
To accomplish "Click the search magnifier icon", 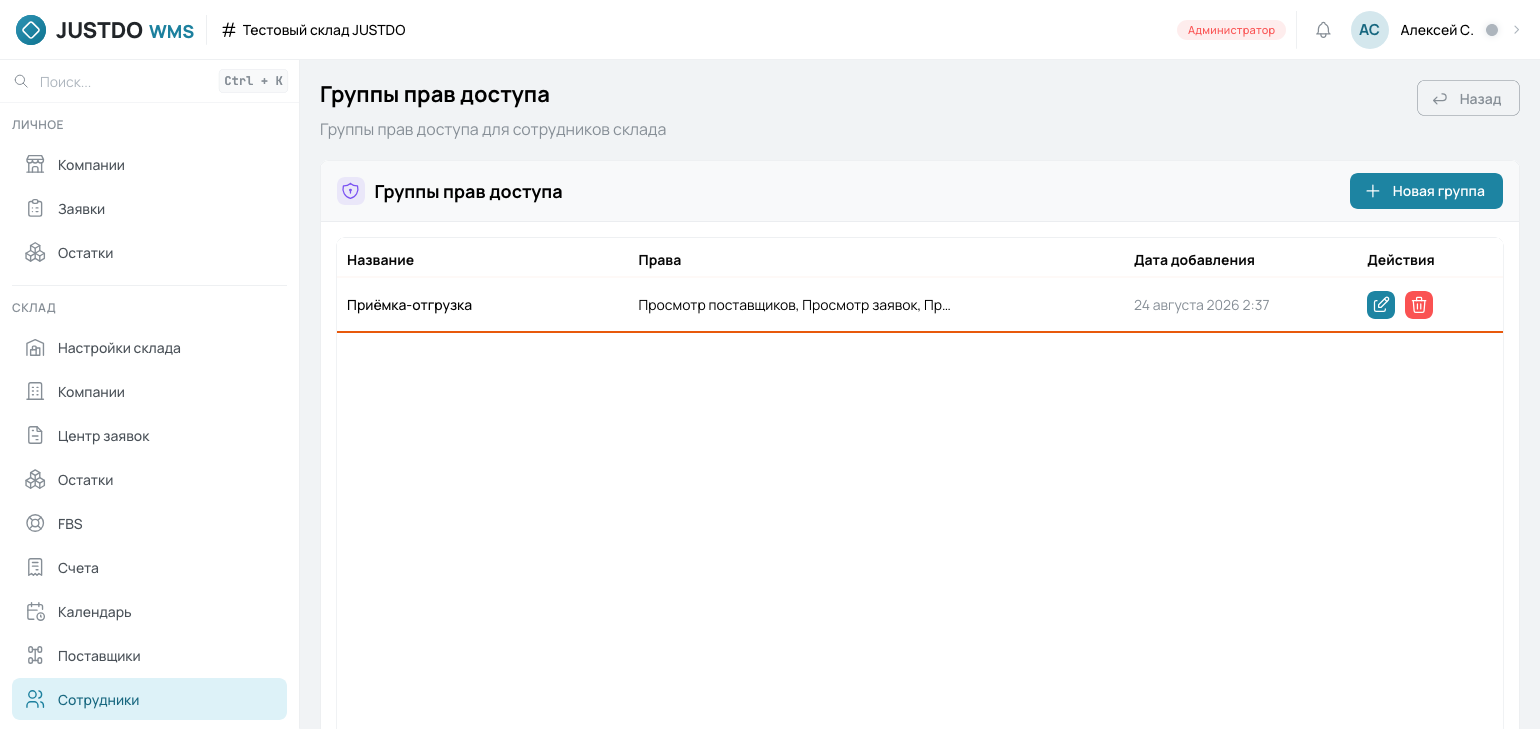I will tap(21, 81).
